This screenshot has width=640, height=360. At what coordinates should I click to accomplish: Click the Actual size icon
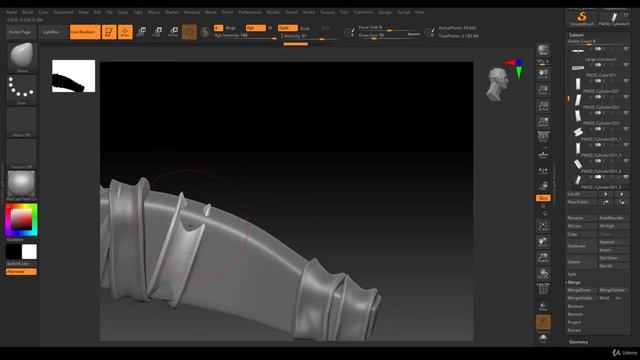point(543,106)
